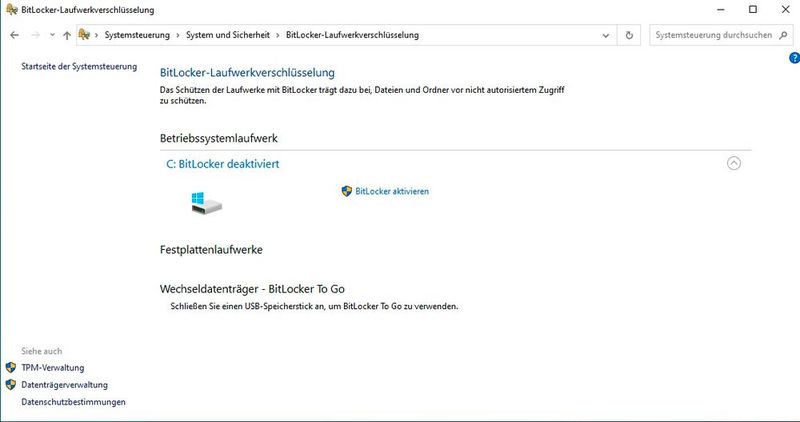Screen dimensions: 800x422
Task: Close the BitLocker window
Action: coord(785,9)
